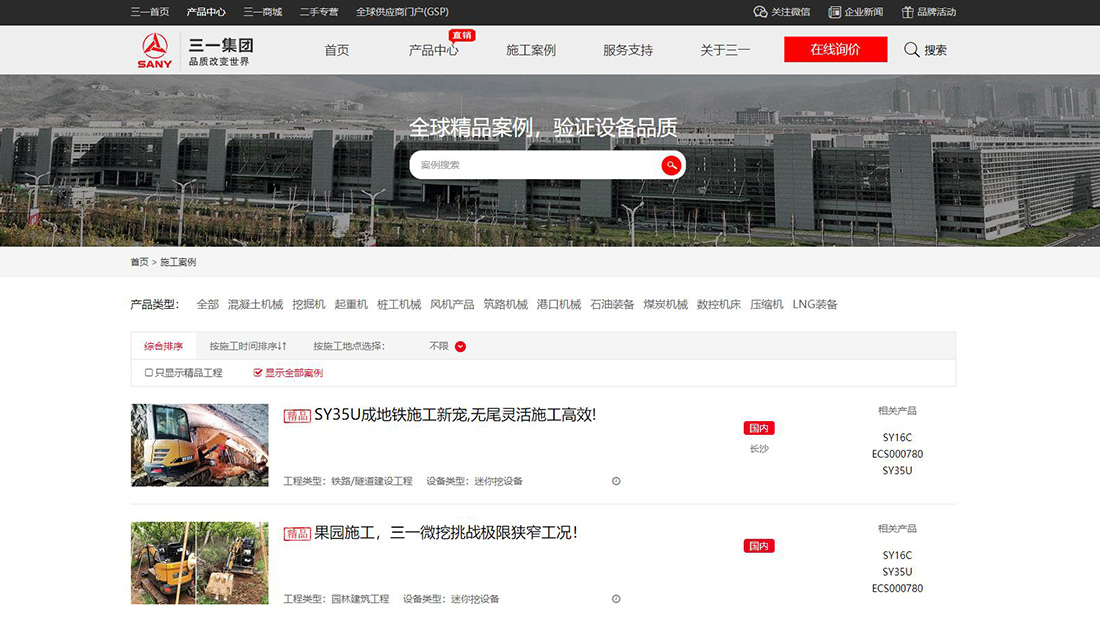
Task: Toggle 显示全部案例 checkbox
Action: pos(257,373)
